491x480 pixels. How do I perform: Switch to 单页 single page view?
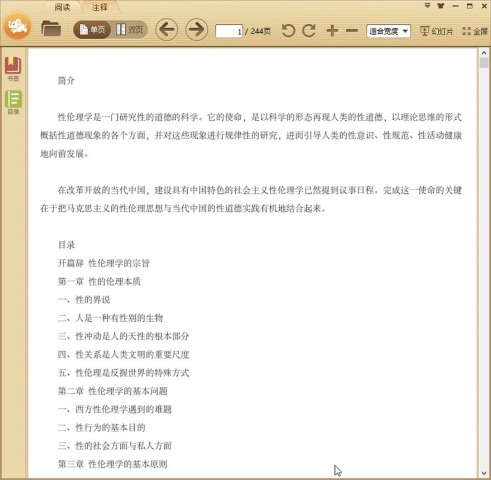click(92, 30)
